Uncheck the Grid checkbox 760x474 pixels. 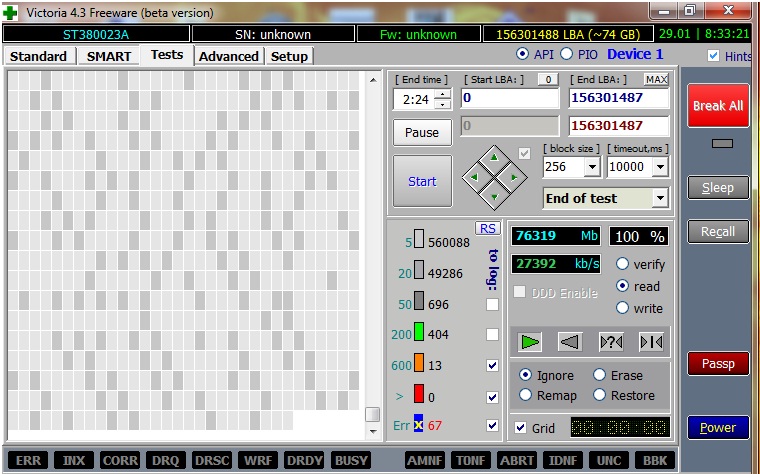(519, 428)
